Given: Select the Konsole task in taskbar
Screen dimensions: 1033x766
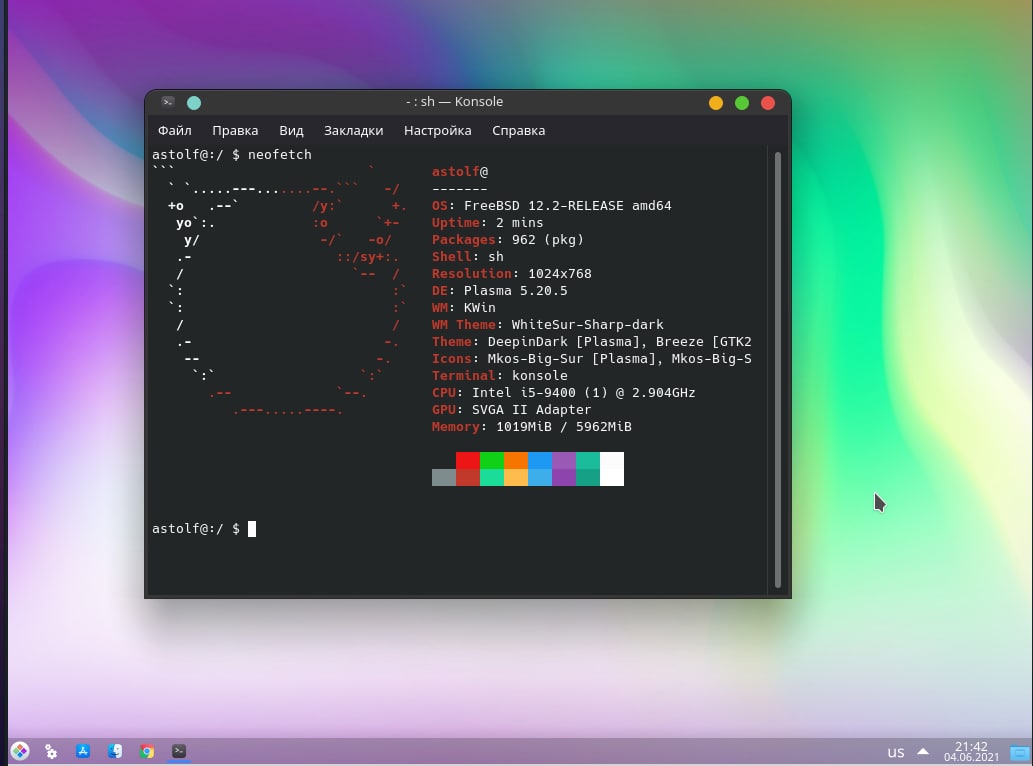Looking at the screenshot, I should click(x=179, y=751).
